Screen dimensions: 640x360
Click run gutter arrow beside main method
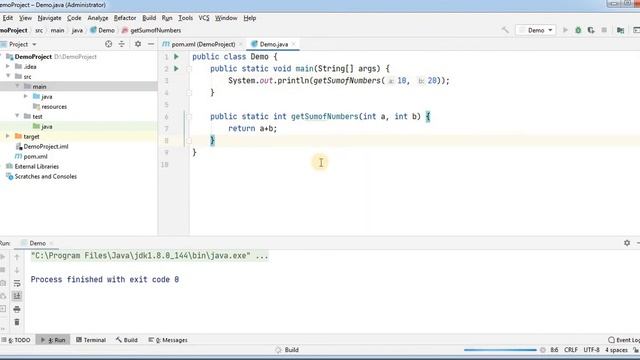[x=176, y=68]
